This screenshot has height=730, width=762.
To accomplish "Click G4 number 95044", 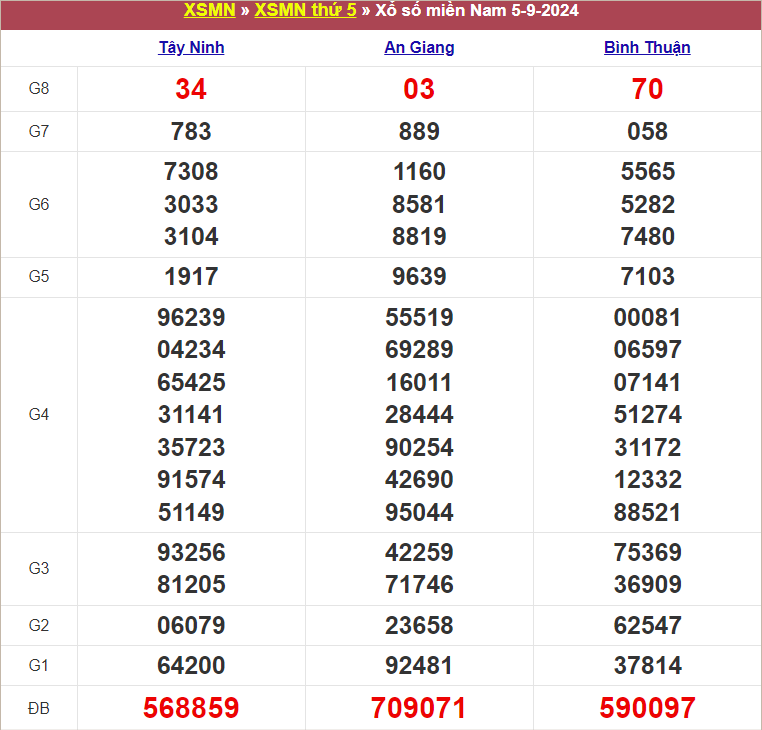I will pyautogui.click(x=419, y=512).
